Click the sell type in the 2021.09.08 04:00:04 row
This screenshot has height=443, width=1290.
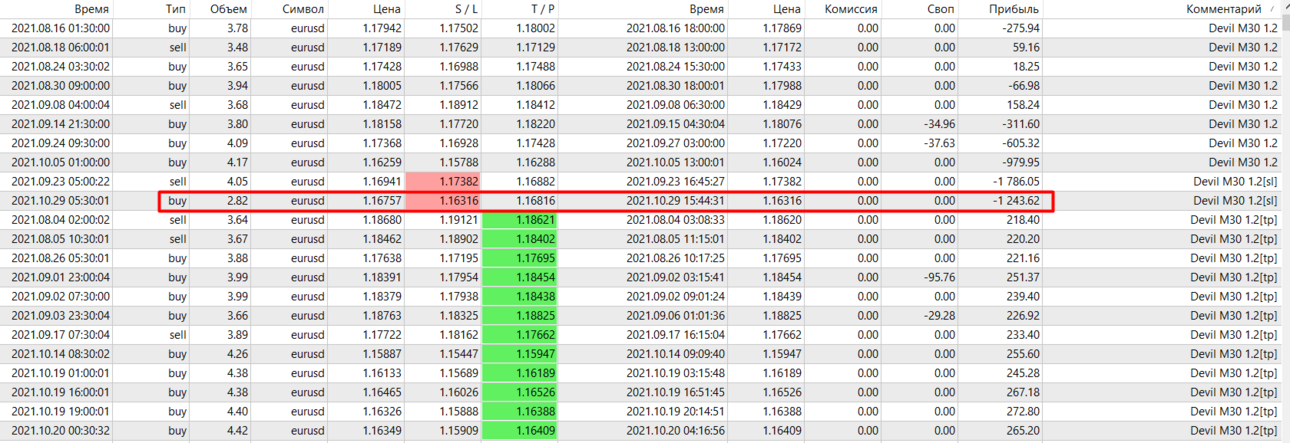pyautogui.click(x=178, y=105)
